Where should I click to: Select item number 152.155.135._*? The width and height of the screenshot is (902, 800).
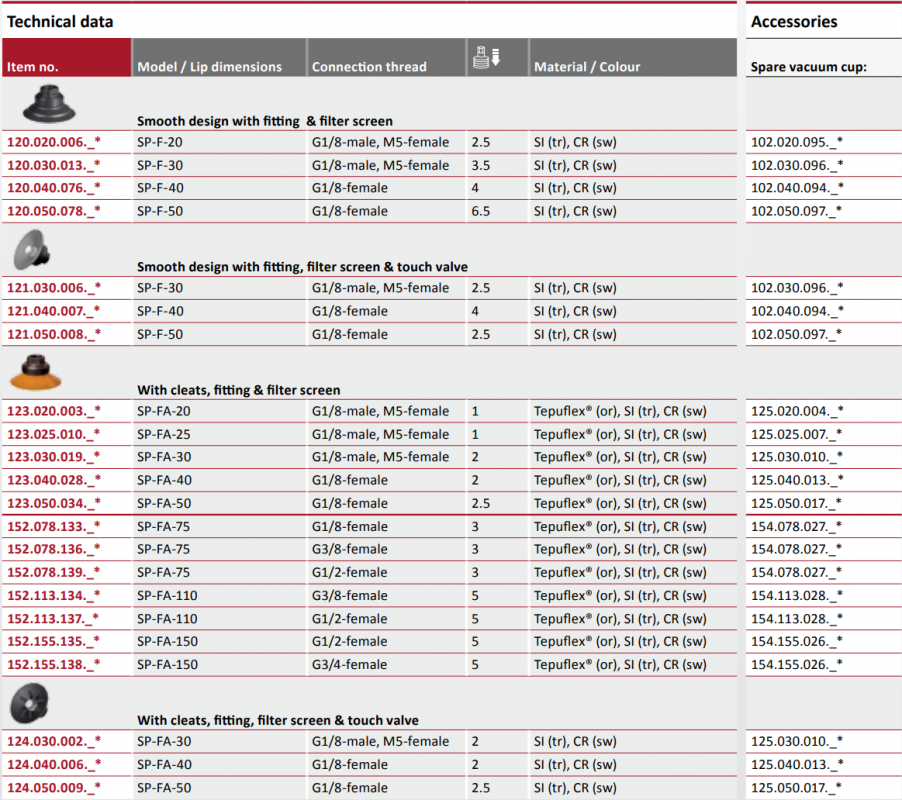53,641
